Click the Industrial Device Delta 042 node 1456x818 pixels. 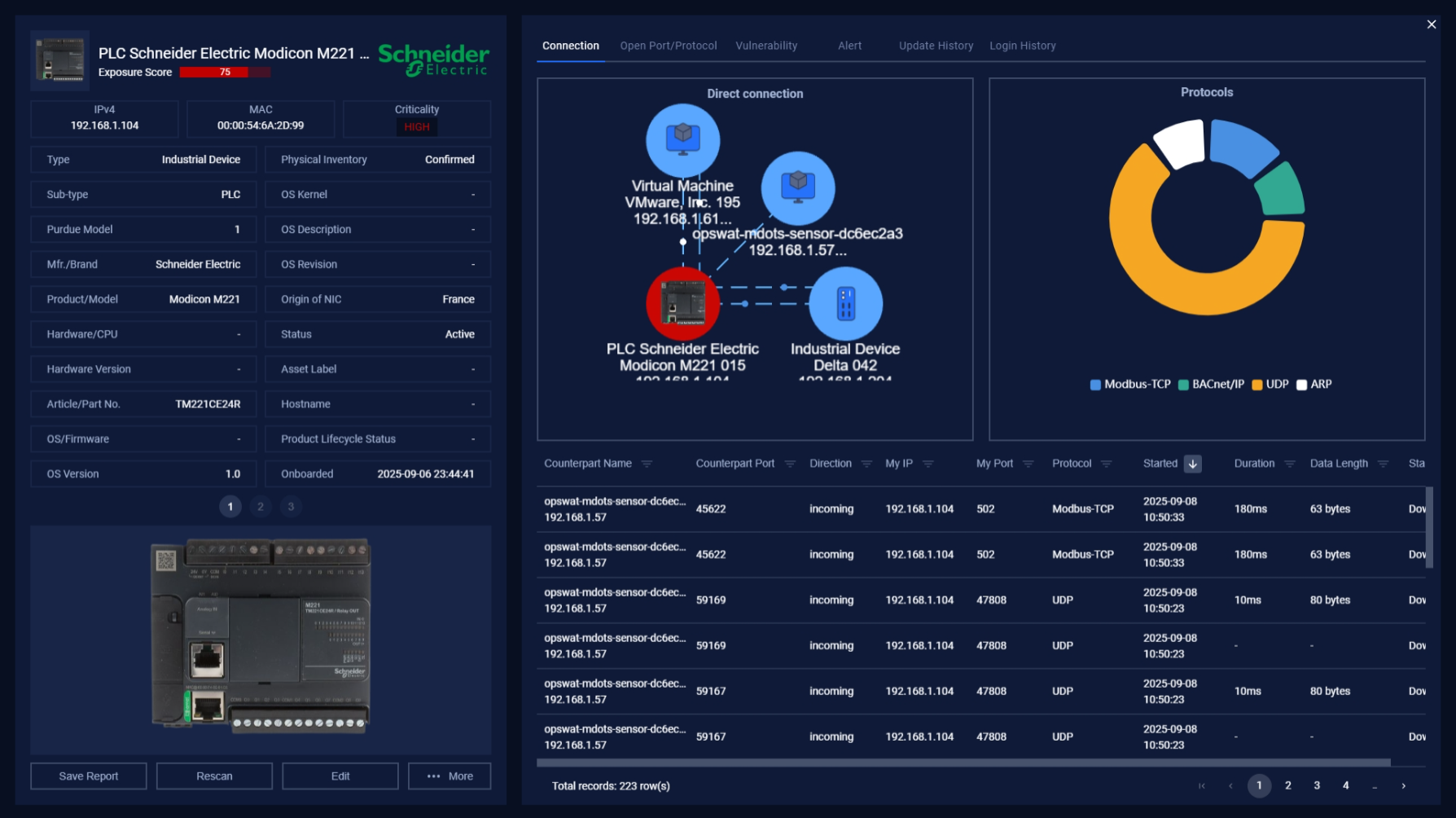[x=845, y=303]
